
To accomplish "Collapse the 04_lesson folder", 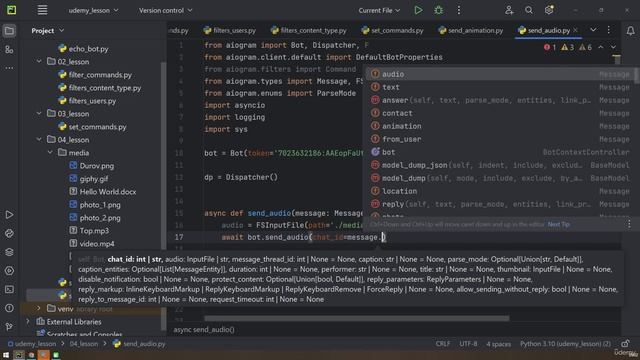I will (x=39, y=140).
